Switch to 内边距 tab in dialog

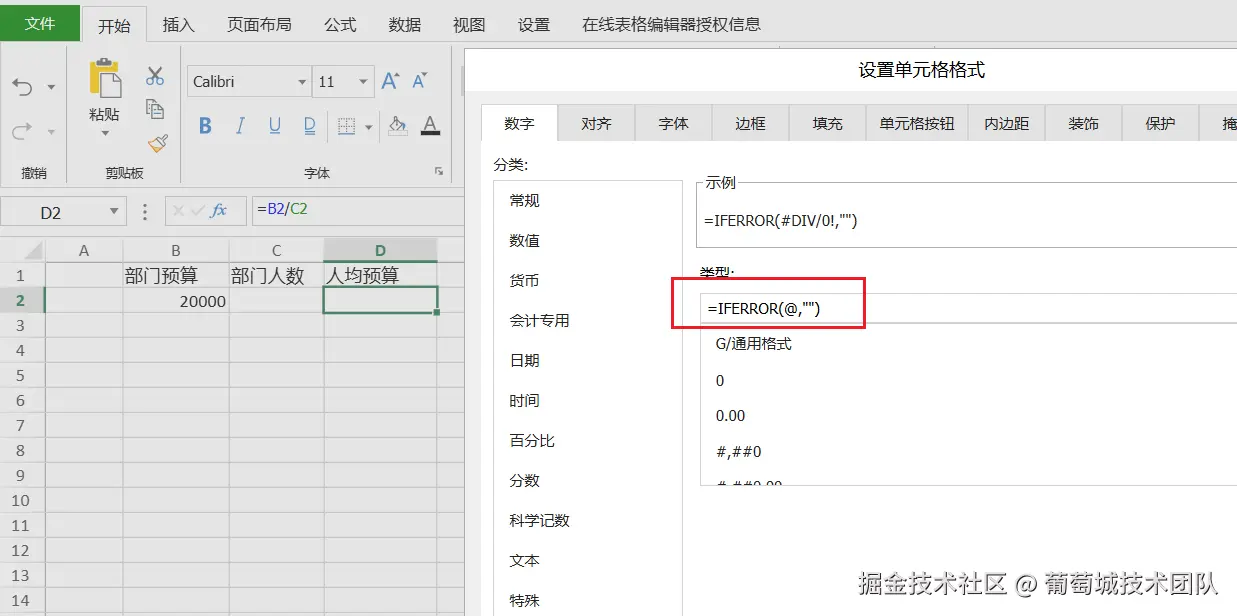[1007, 124]
